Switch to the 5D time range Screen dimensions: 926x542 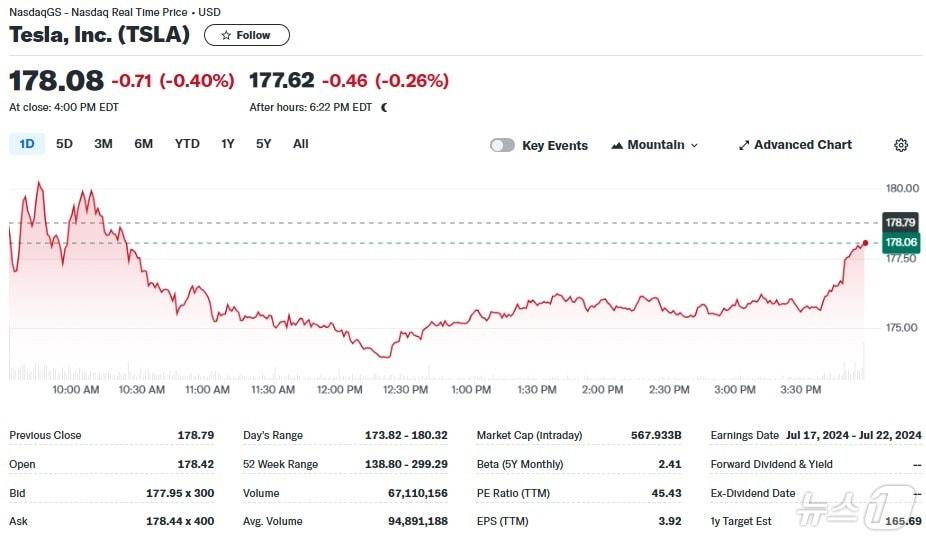[x=64, y=144]
